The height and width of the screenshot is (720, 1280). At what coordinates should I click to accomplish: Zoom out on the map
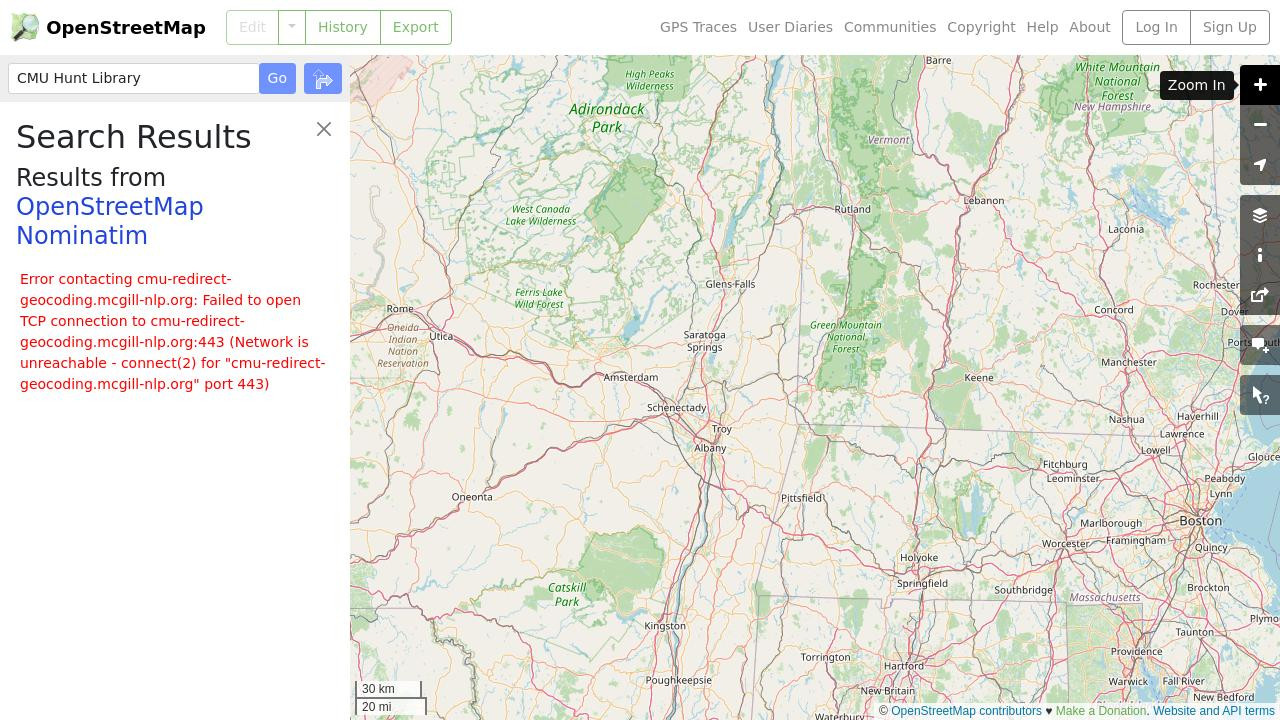(x=1260, y=125)
